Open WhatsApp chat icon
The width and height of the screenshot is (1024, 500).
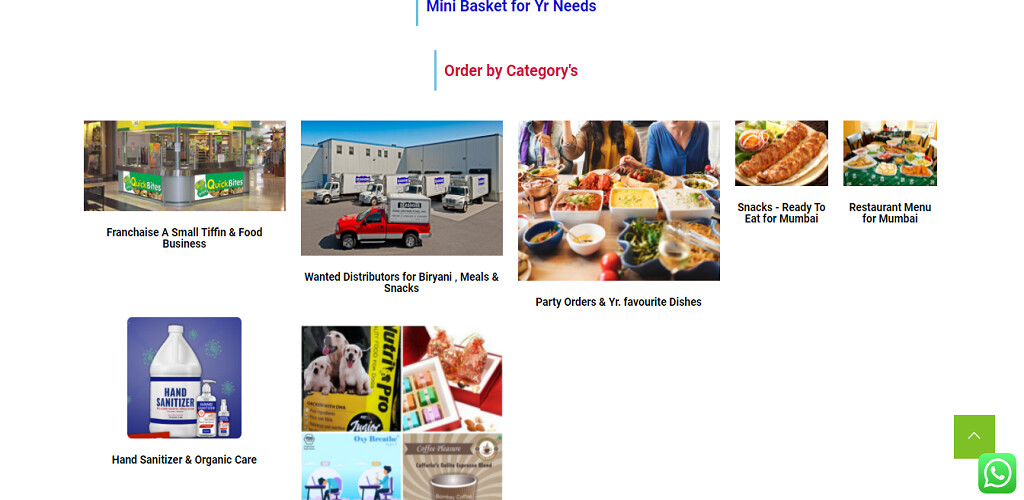(x=997, y=473)
